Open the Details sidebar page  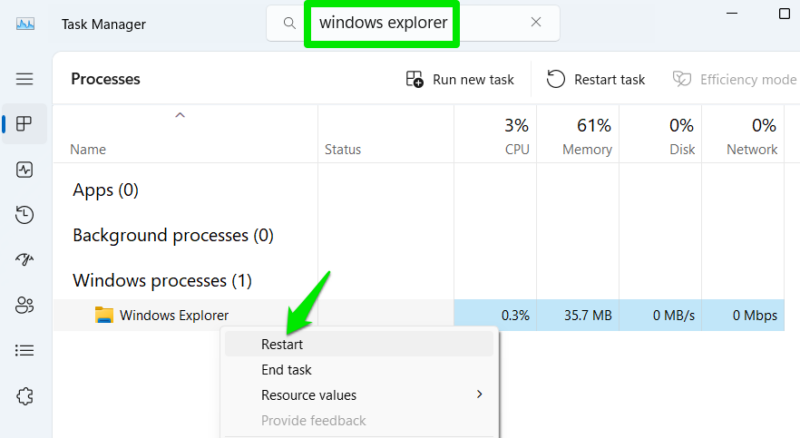(24, 351)
